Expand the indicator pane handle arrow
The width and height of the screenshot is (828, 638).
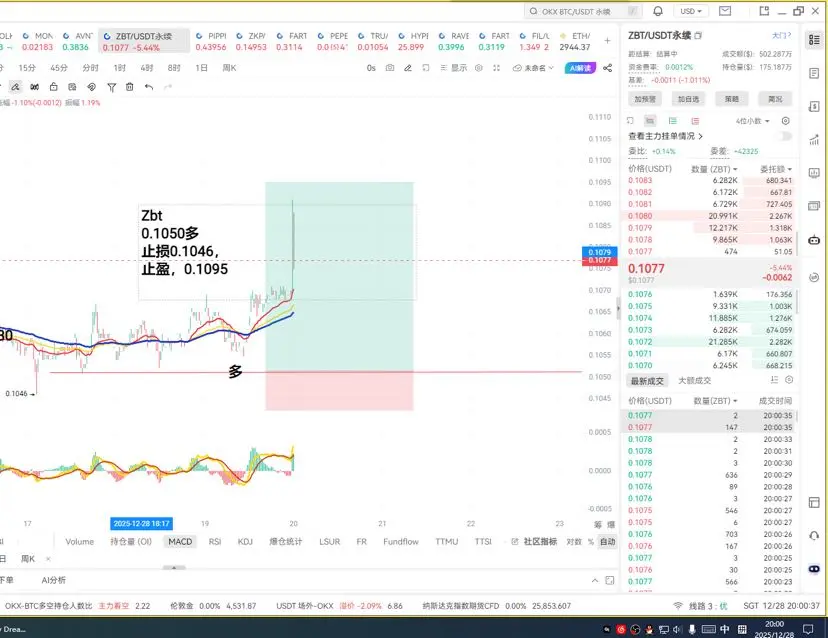(174, 568)
